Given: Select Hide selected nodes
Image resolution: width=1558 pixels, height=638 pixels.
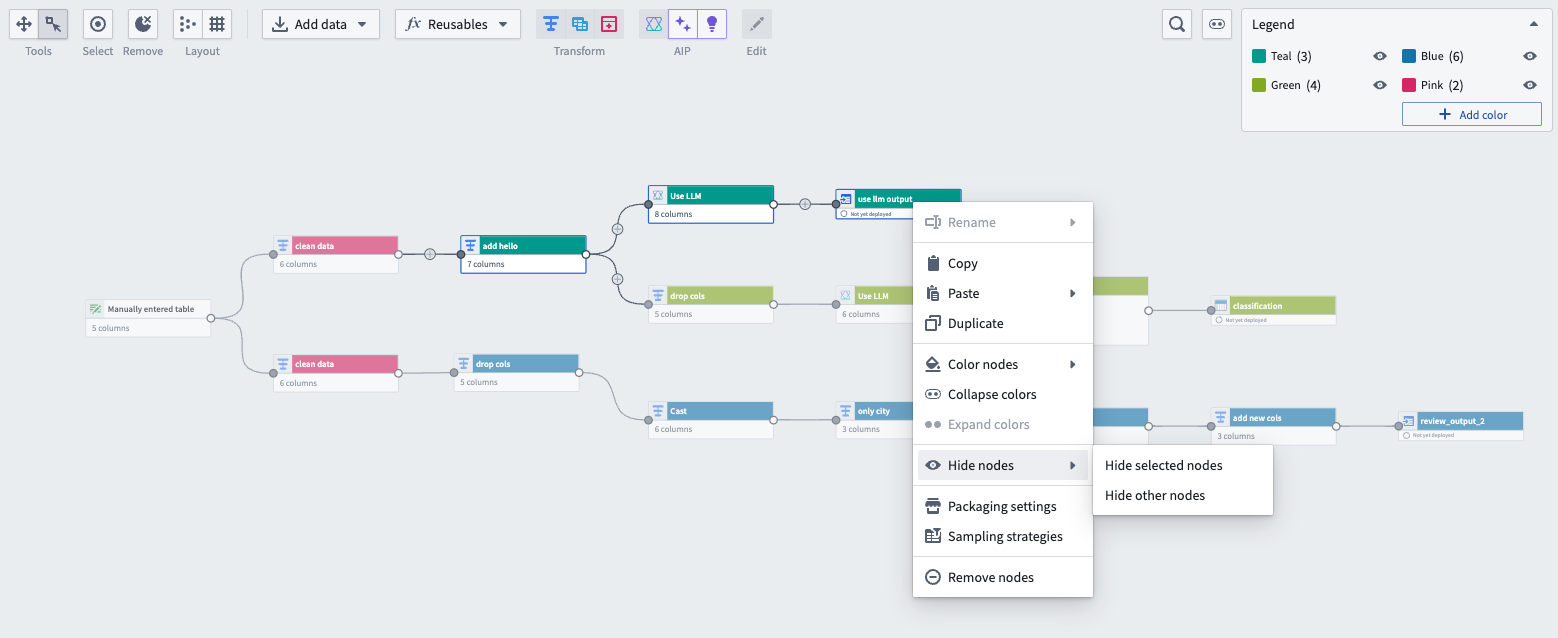Looking at the screenshot, I should tap(1183, 465).
